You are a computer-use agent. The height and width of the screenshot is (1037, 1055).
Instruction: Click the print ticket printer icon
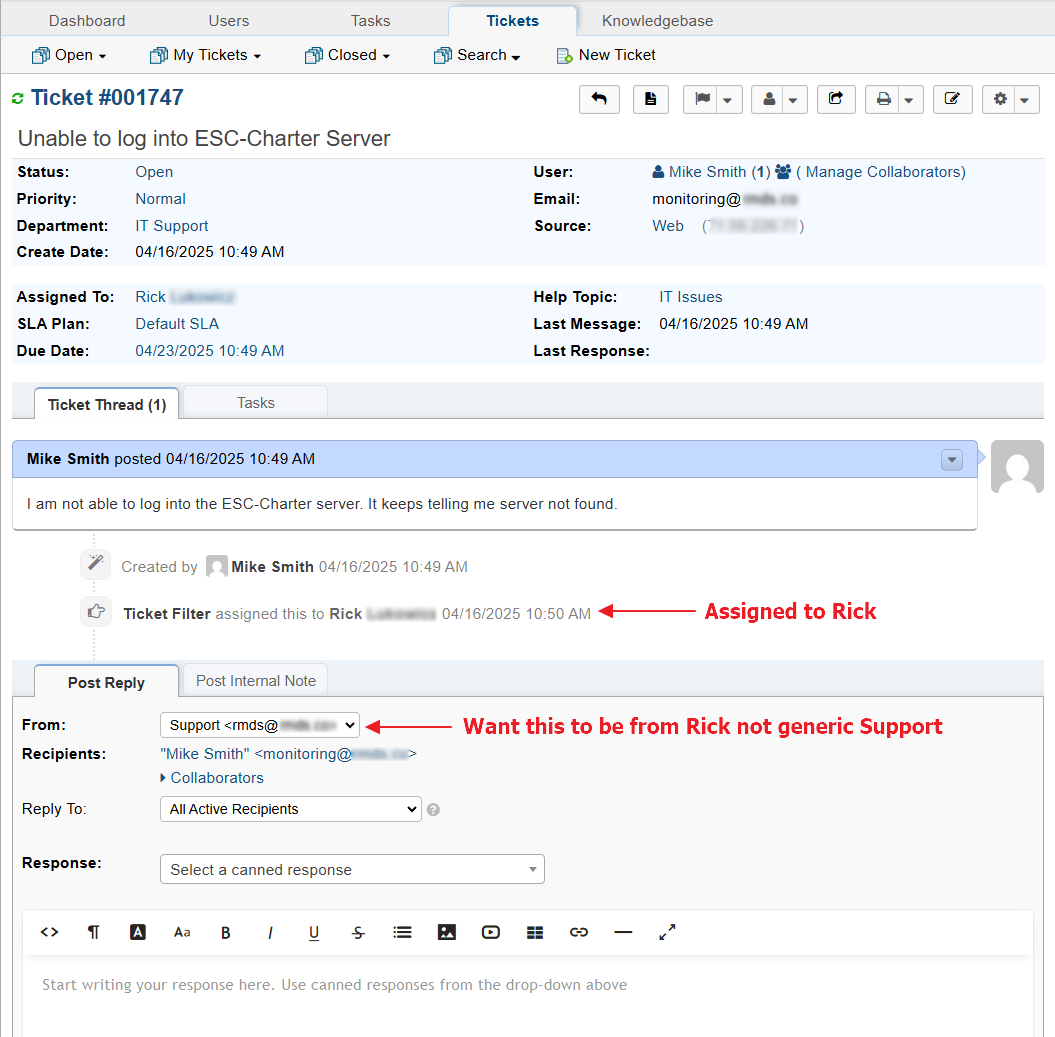point(883,99)
